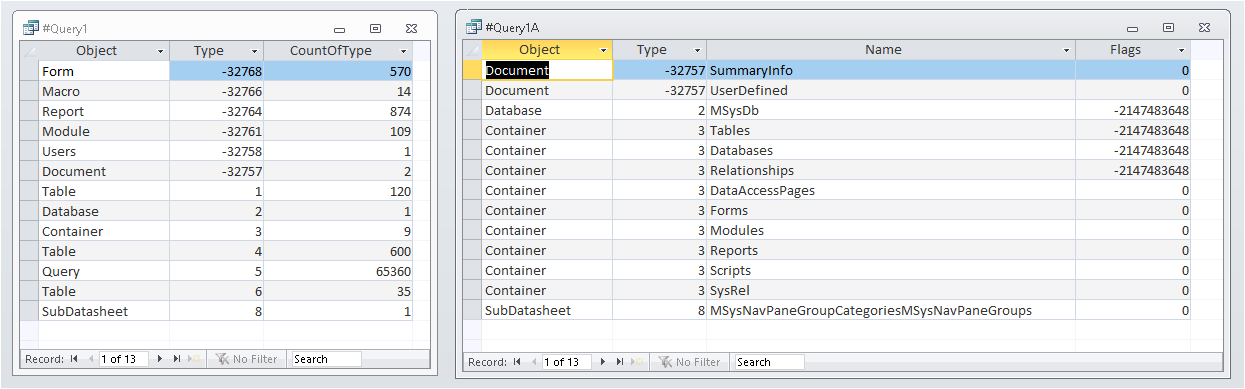The height and width of the screenshot is (389, 1245).
Task: Click the Scripts name cell in #Query1A
Action: pyautogui.click(x=891, y=270)
